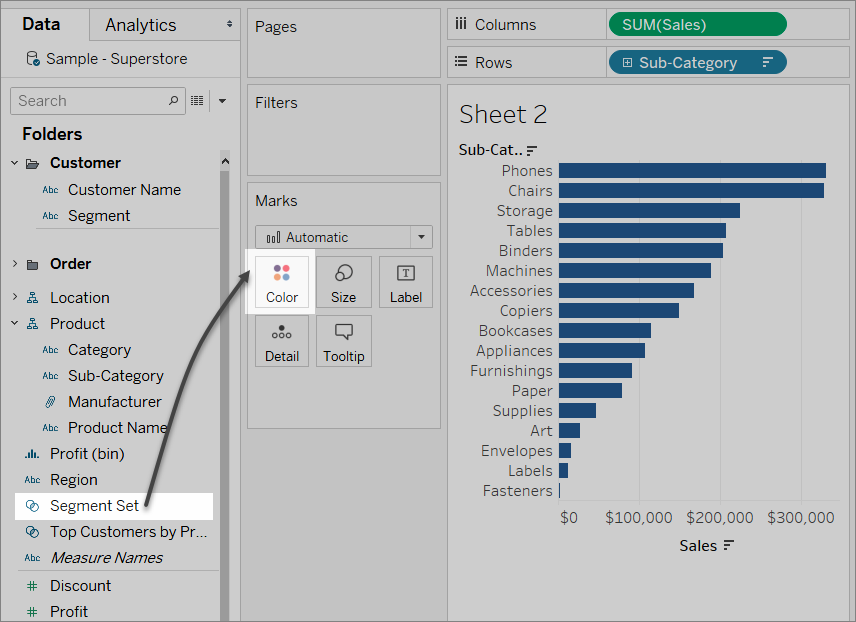
Task: Click the Product hierarchy icon
Action: tap(33, 324)
